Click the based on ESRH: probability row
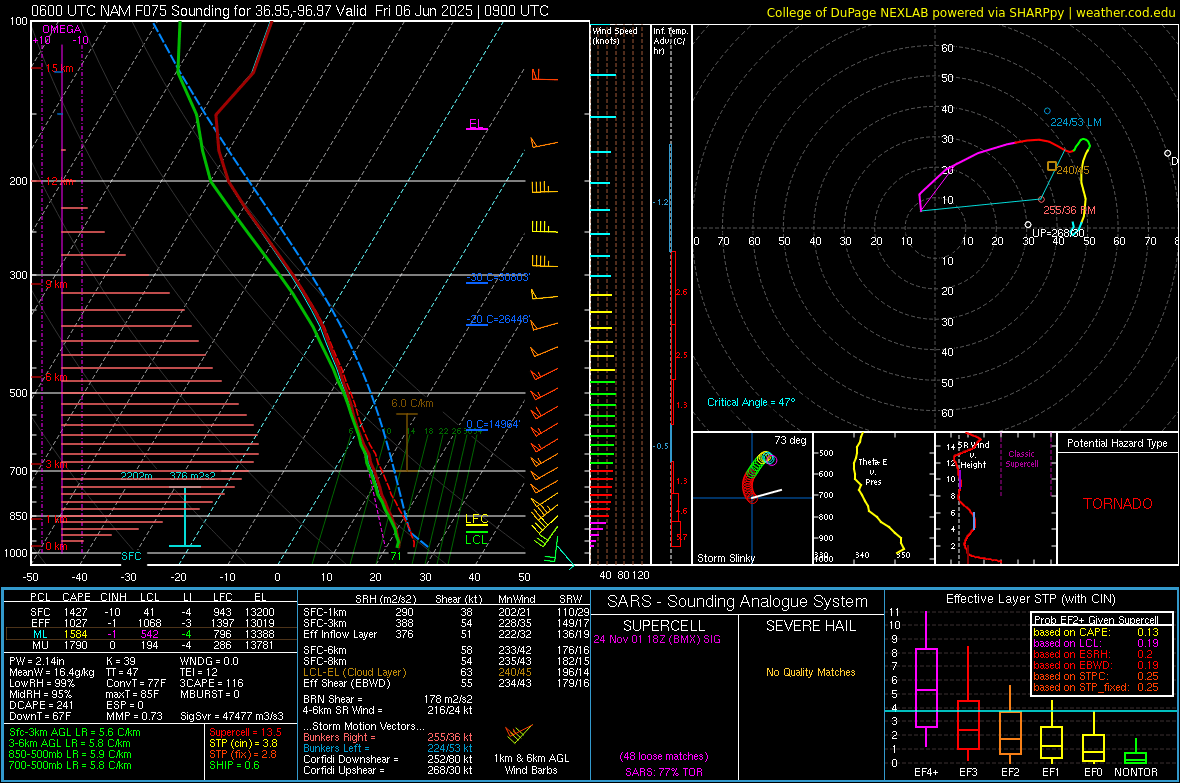 pos(1096,654)
